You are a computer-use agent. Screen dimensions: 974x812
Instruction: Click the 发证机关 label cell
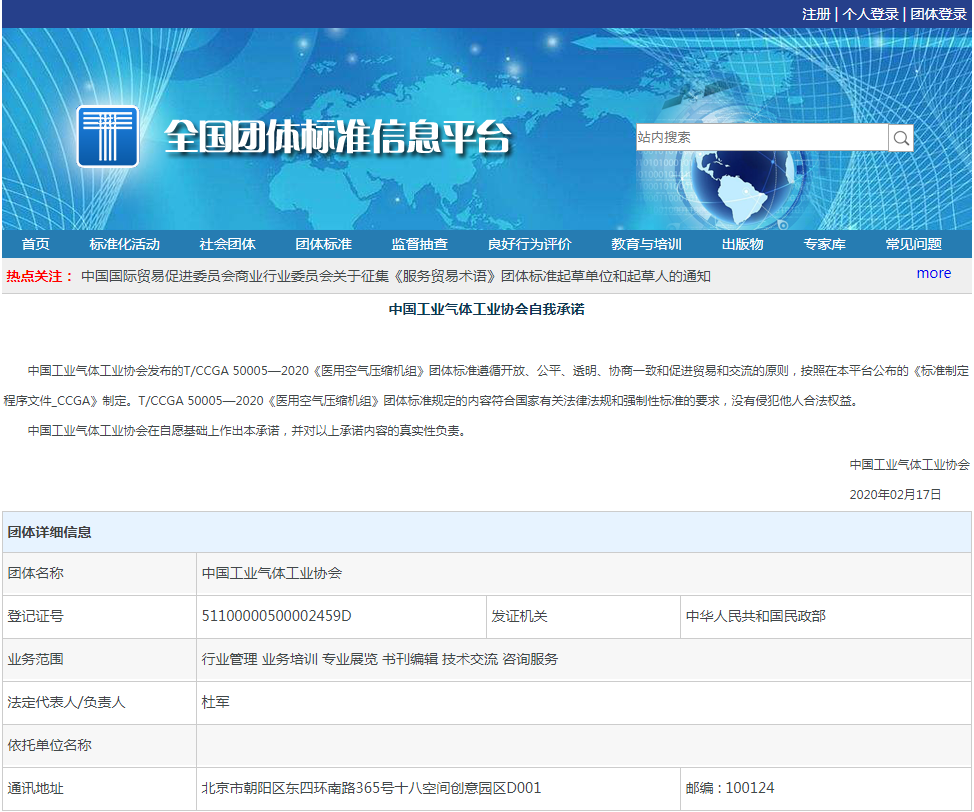click(x=583, y=616)
